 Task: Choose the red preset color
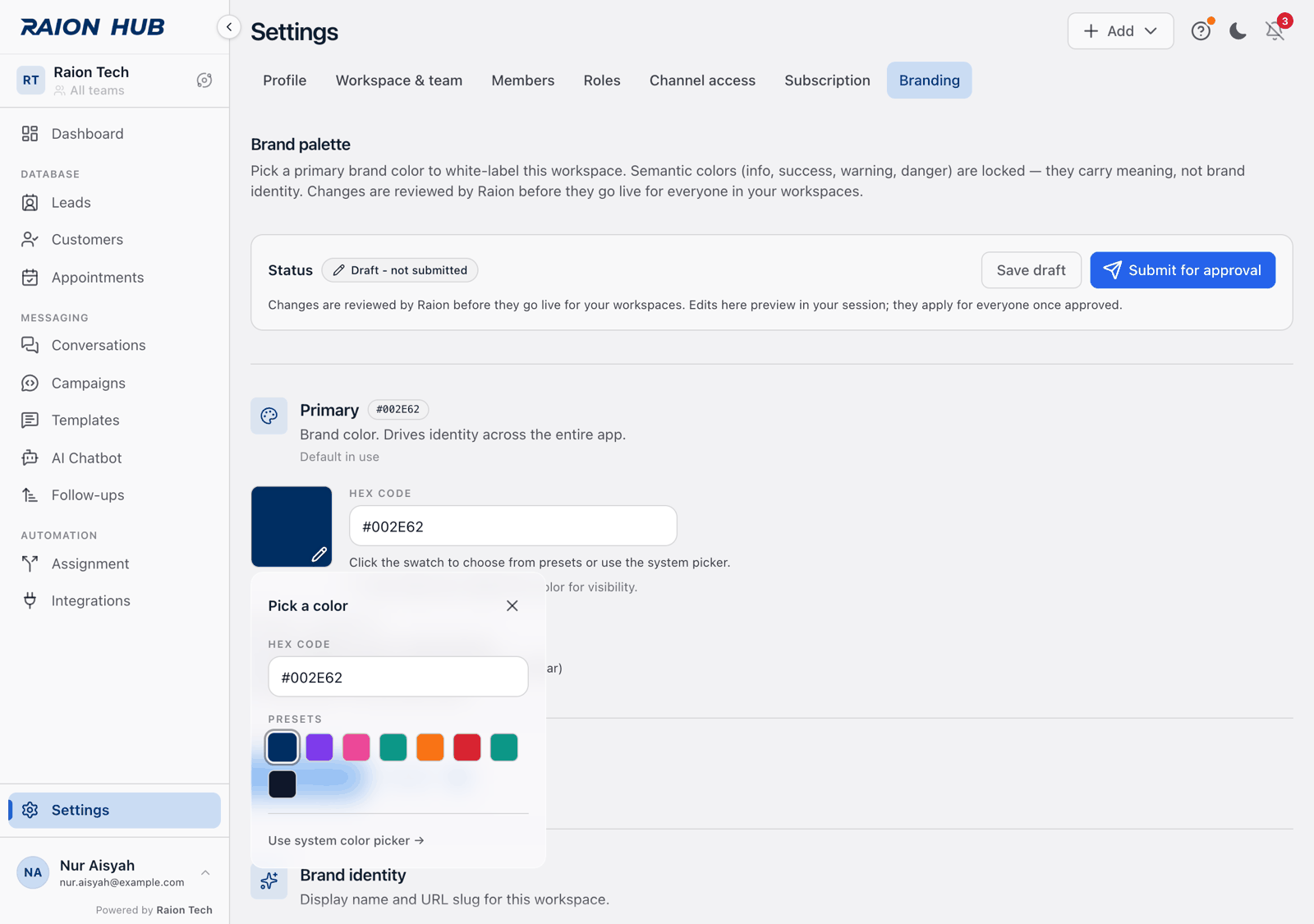(467, 747)
